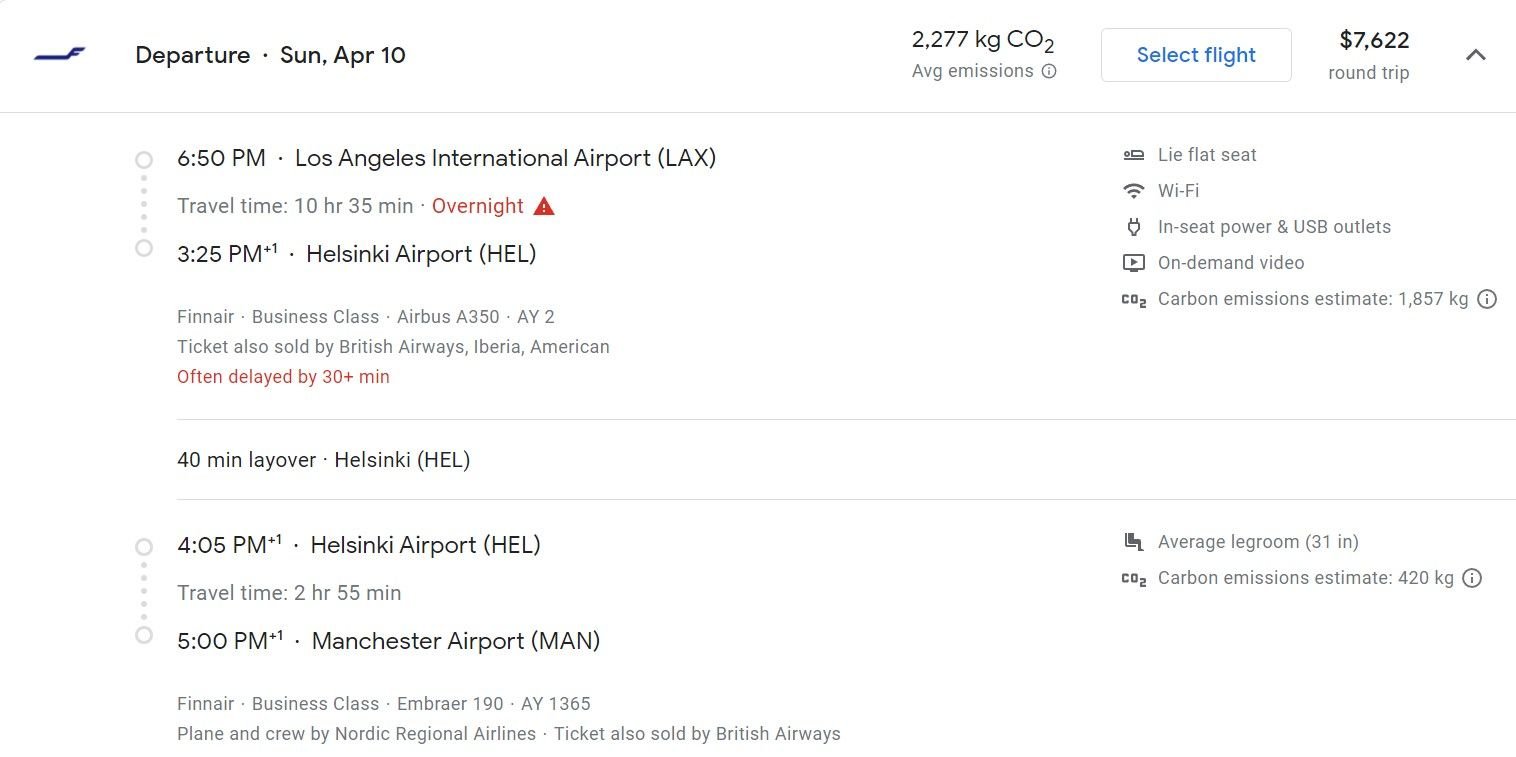Open the Avg emissions info tooltip
The width and height of the screenshot is (1516, 757).
point(1049,72)
